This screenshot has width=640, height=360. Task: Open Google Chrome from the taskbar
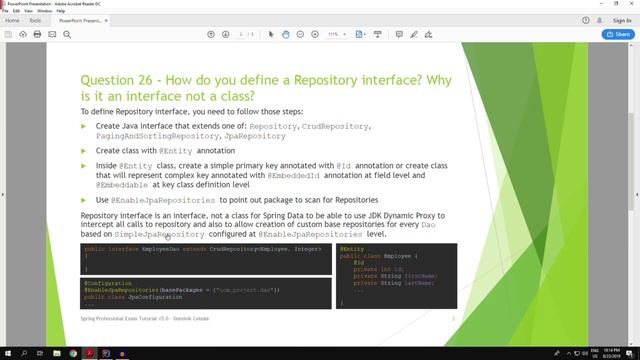coord(73,353)
